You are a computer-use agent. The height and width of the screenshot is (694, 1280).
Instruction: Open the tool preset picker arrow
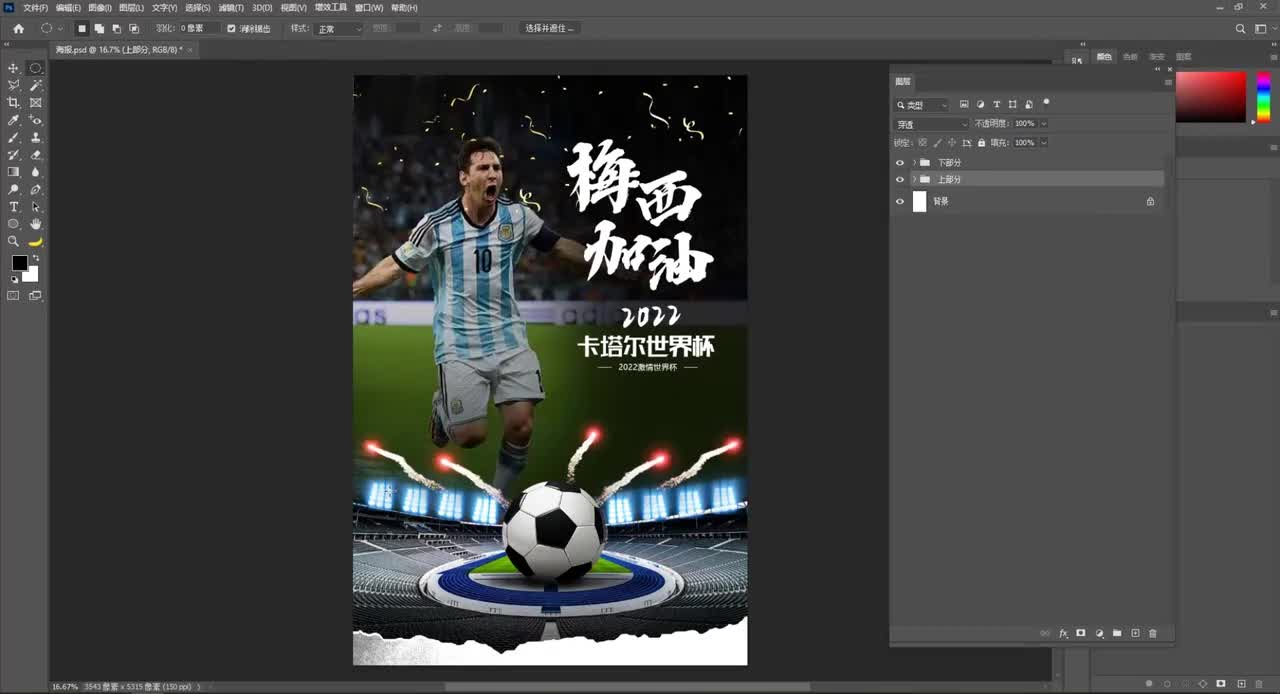coord(60,29)
